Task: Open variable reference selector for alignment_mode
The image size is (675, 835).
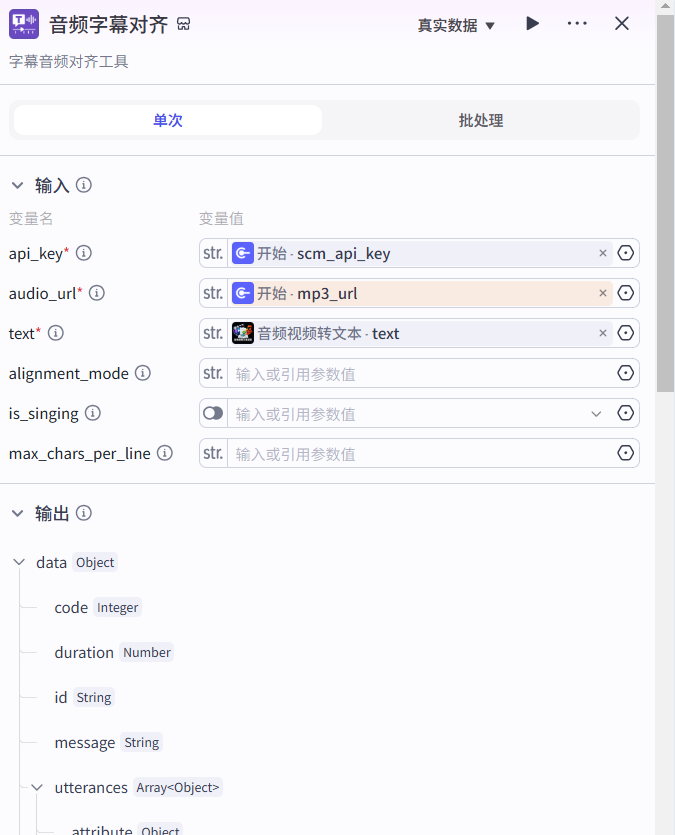Action: (x=626, y=373)
